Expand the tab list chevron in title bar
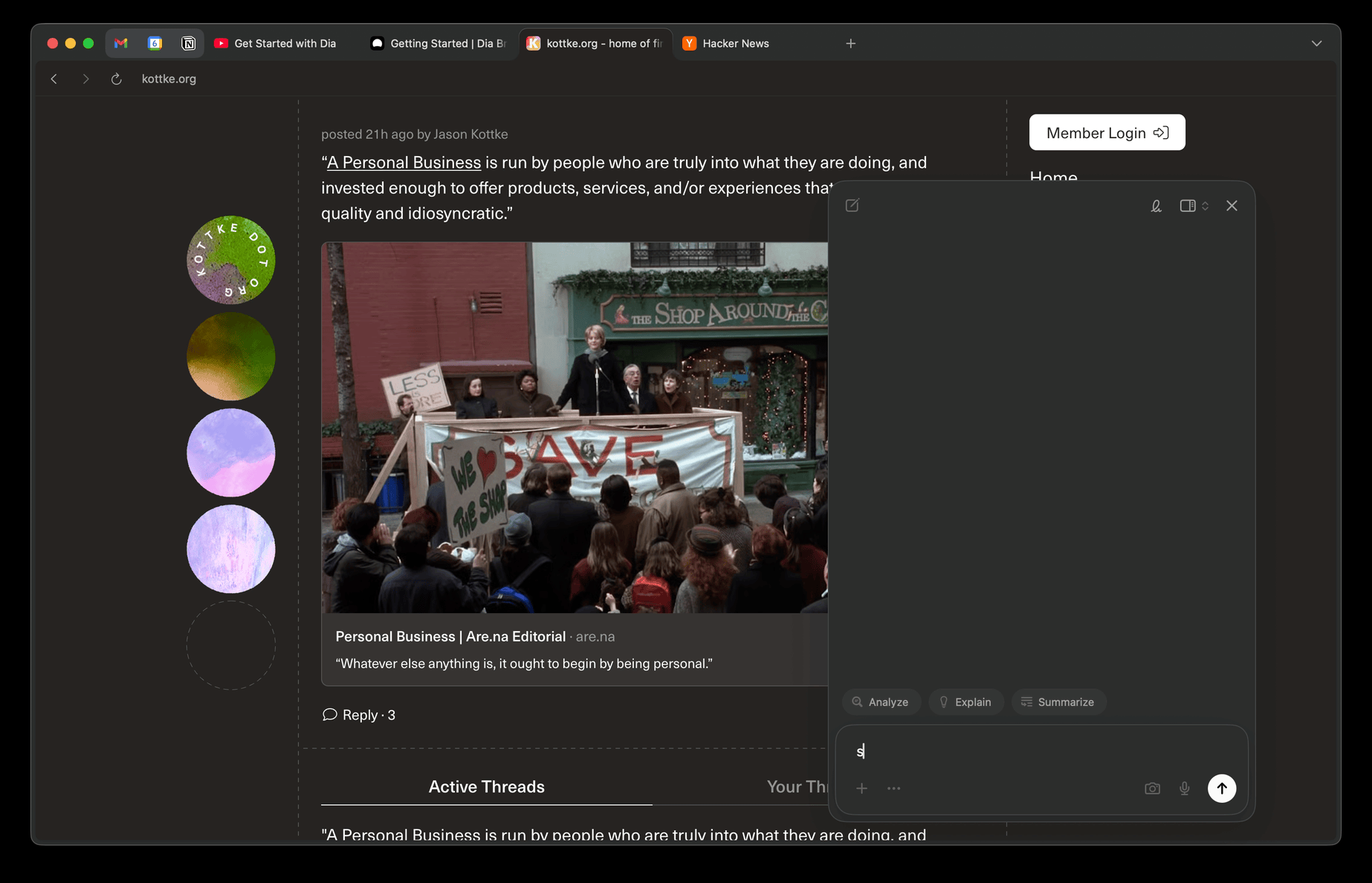Viewport: 1372px width, 883px height. [x=1316, y=43]
